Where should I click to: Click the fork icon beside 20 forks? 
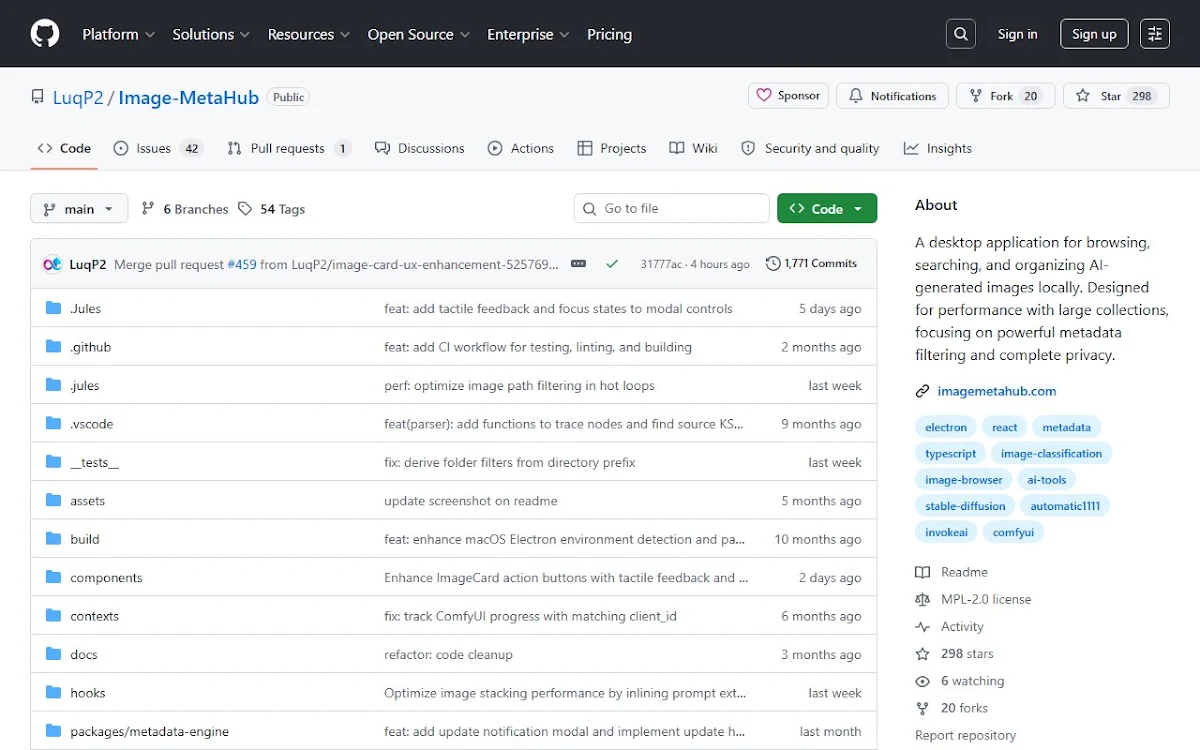point(922,708)
